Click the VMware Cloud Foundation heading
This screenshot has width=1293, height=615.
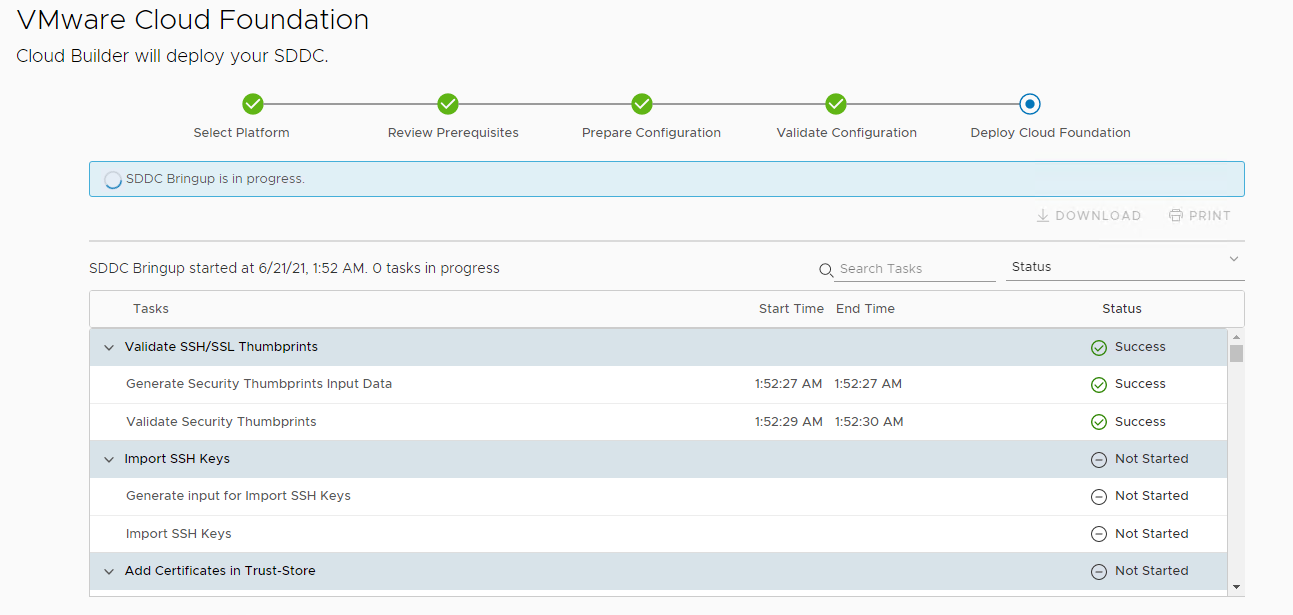point(193,19)
